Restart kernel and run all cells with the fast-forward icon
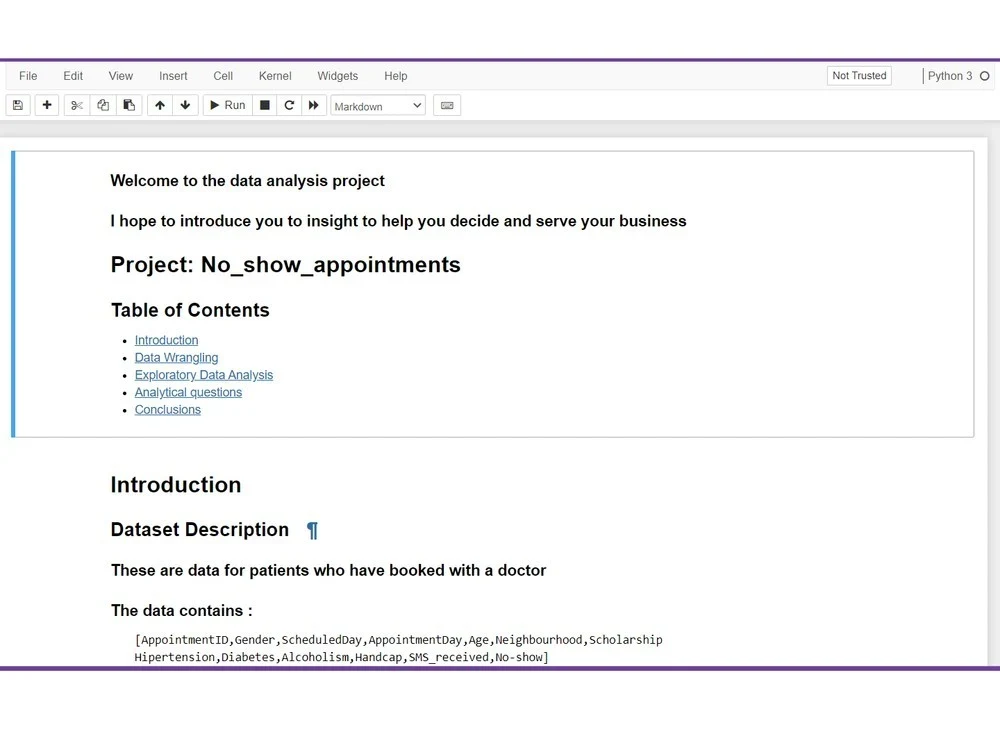The height and width of the screenshot is (750, 1000). tap(314, 105)
